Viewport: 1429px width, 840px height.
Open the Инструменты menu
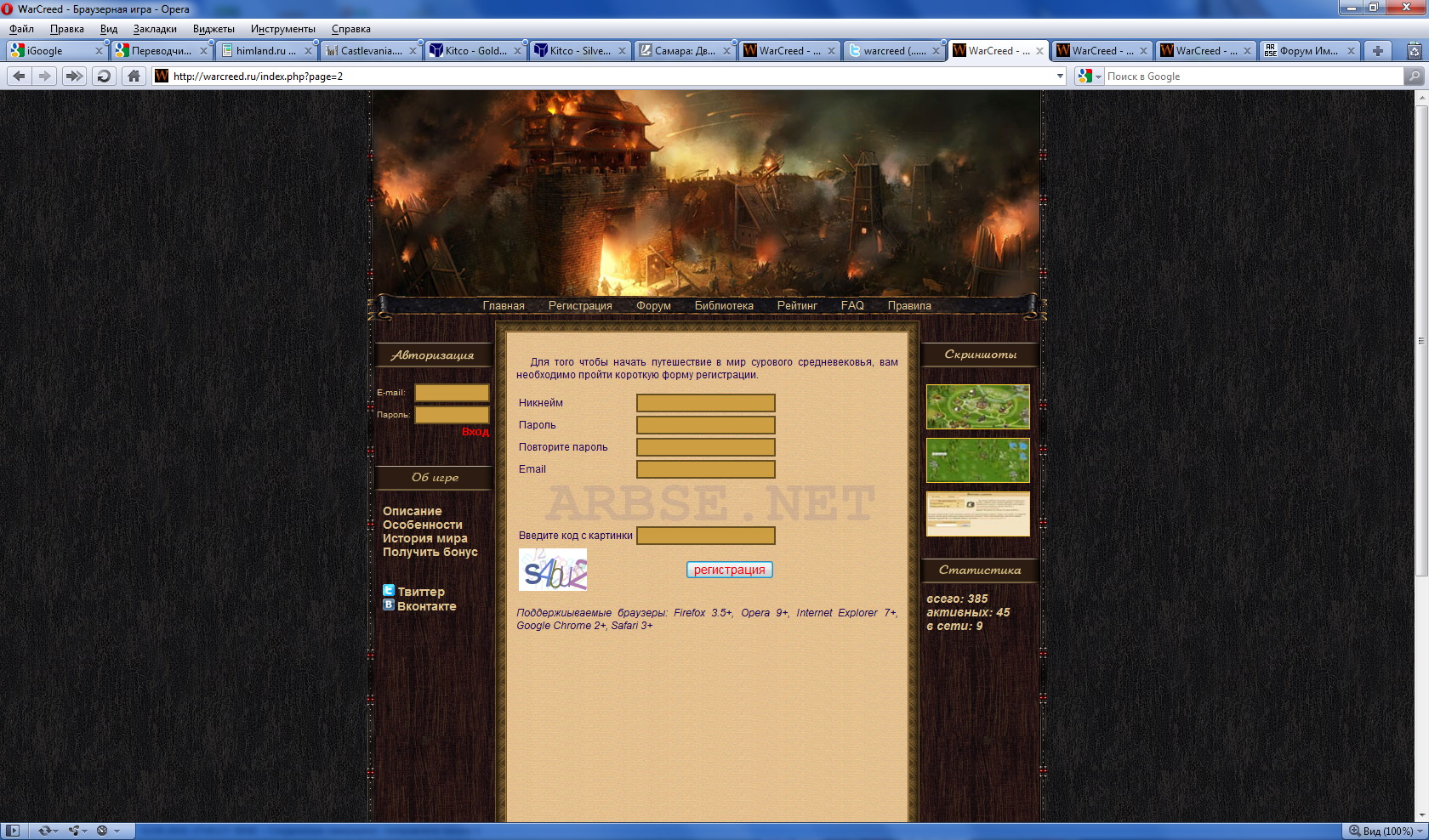pyautogui.click(x=283, y=29)
